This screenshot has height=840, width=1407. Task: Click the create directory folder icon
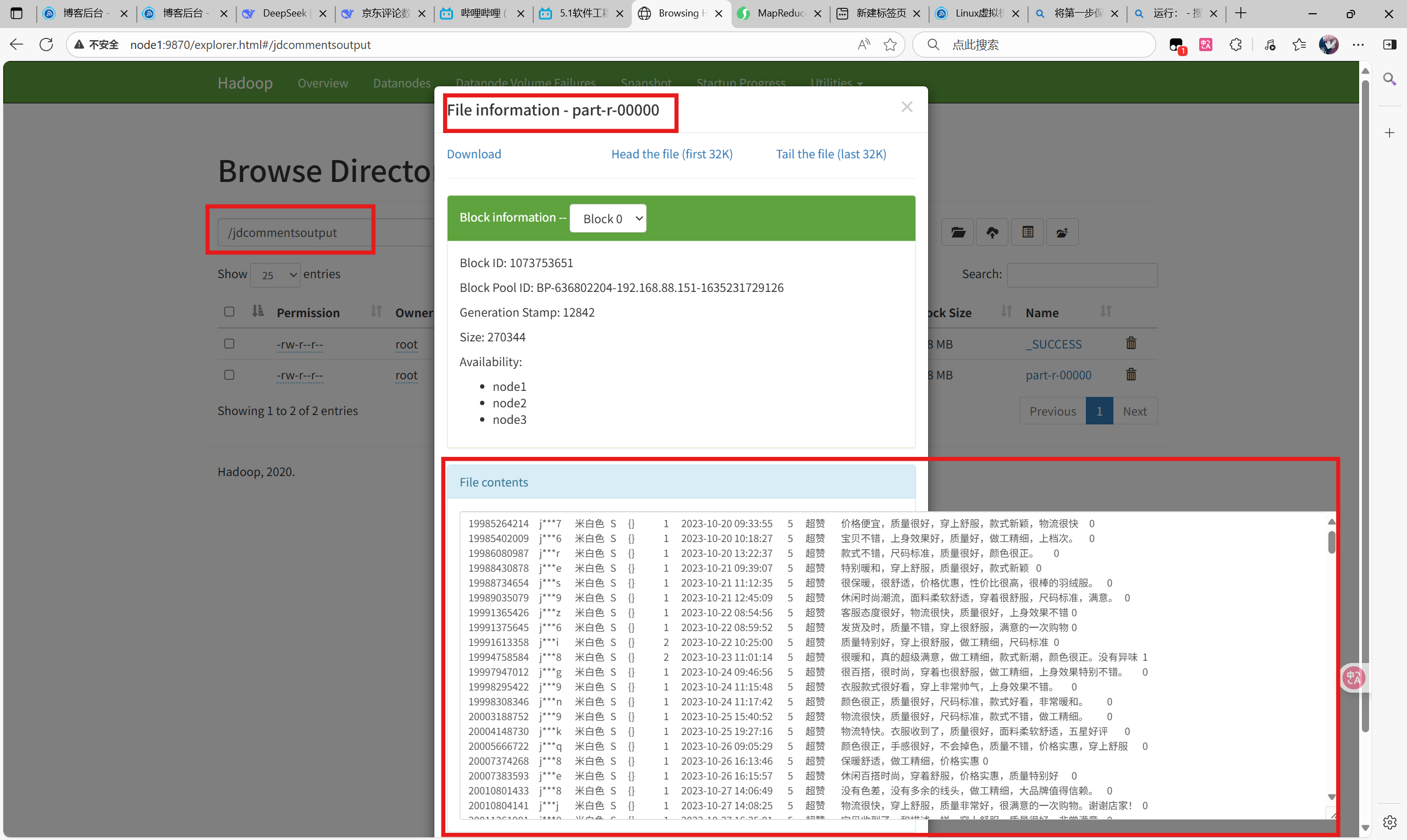(x=1062, y=232)
